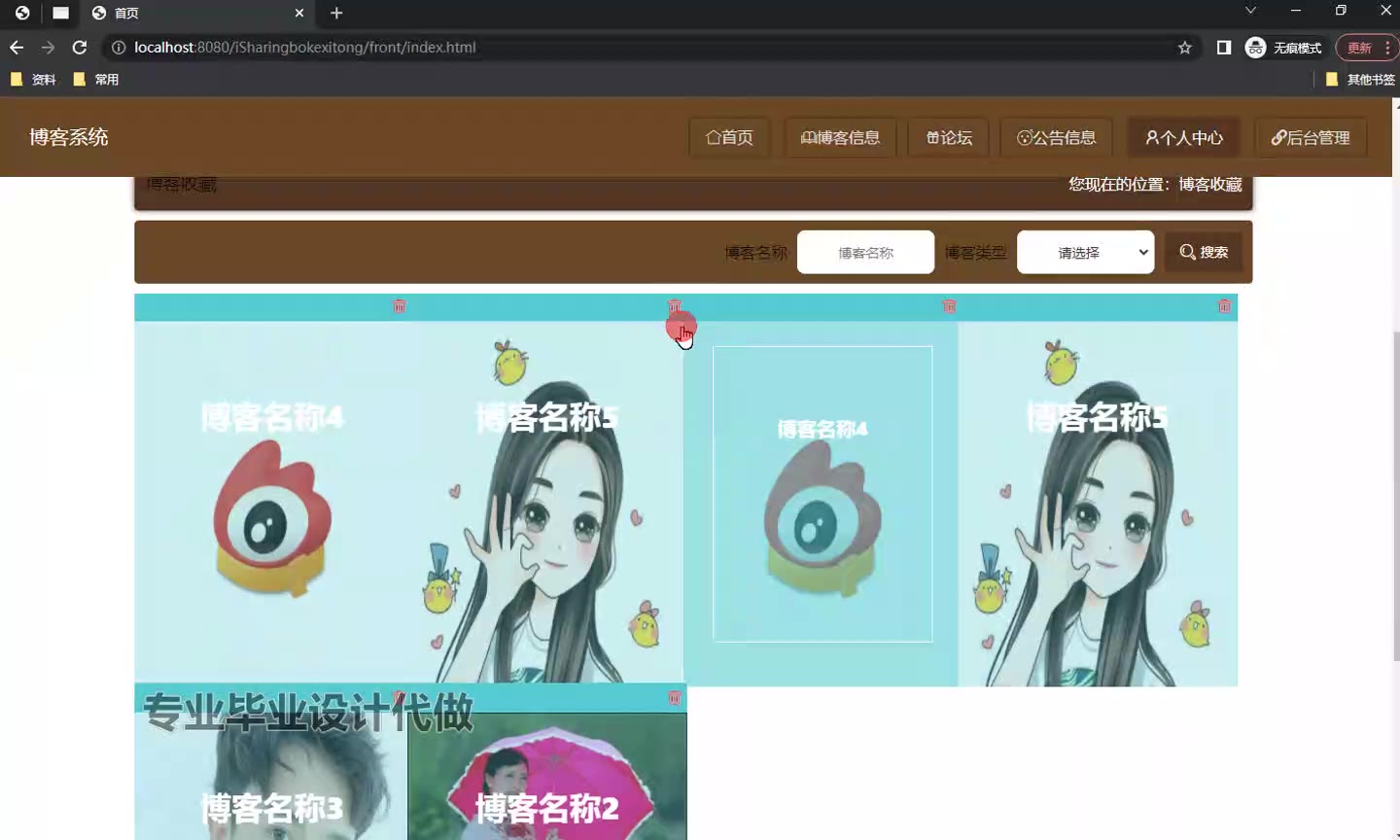Image resolution: width=1400 pixels, height=840 pixels.
Task: Open the 论坛 navigation item
Action: (949, 137)
